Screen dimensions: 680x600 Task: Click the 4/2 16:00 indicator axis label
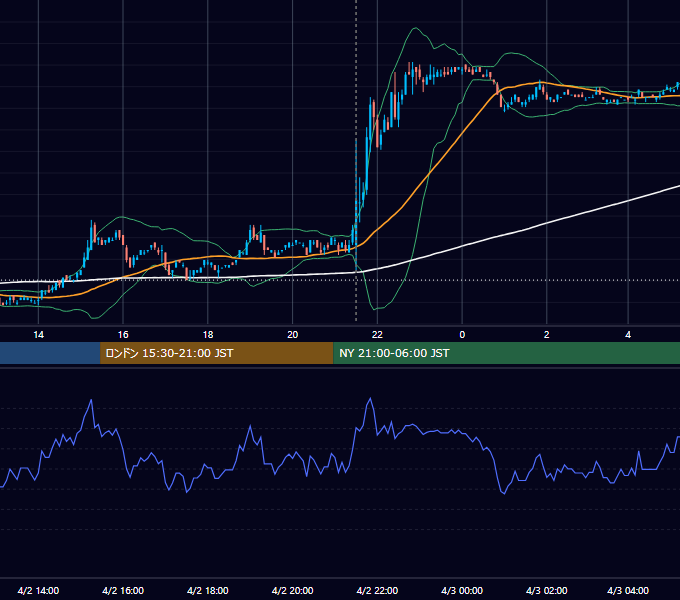click(123, 590)
